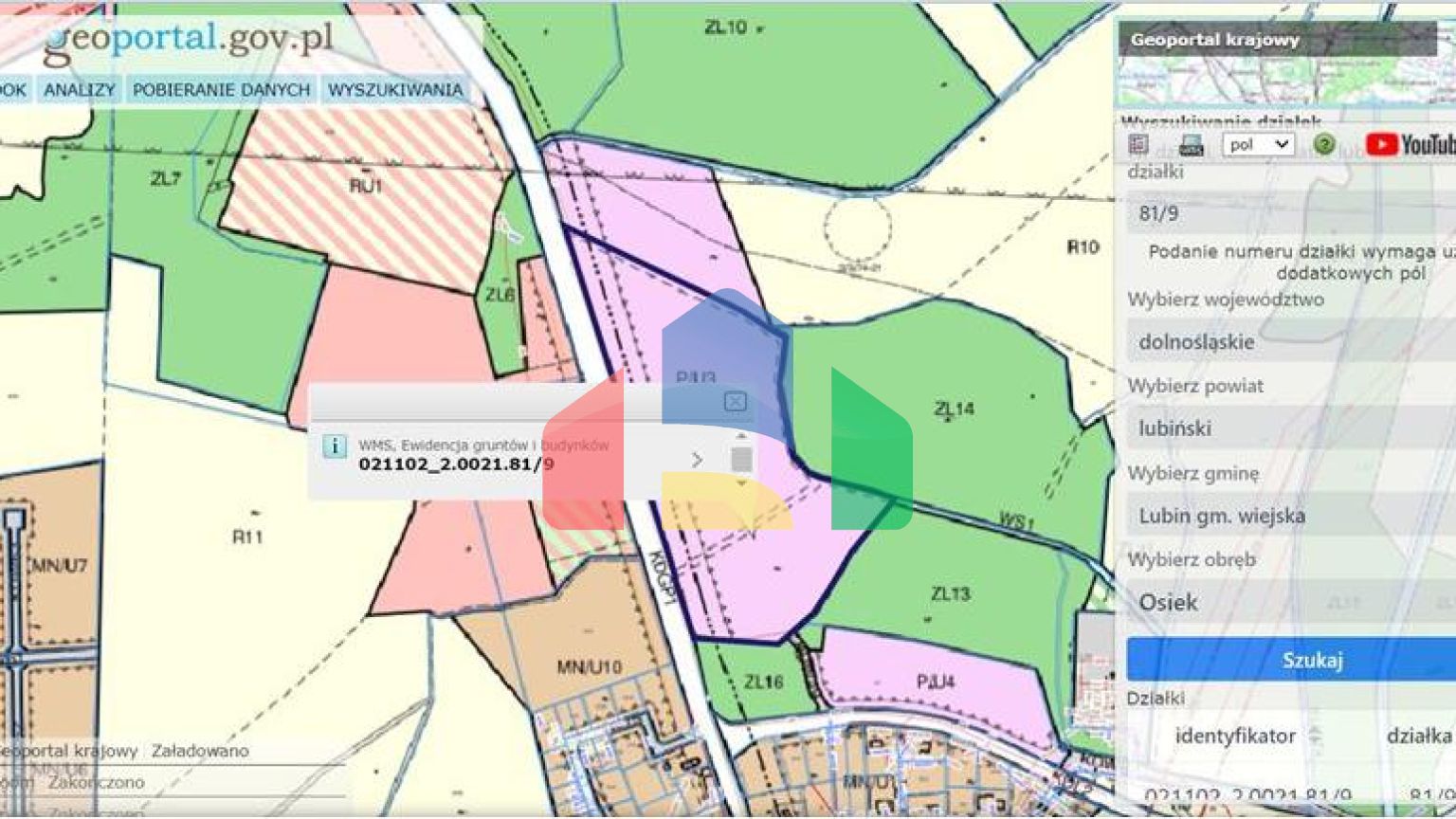Expand the details arrow for parcel 021102_2.0021.81/9
This screenshot has height=819, width=1456.
coord(699,460)
